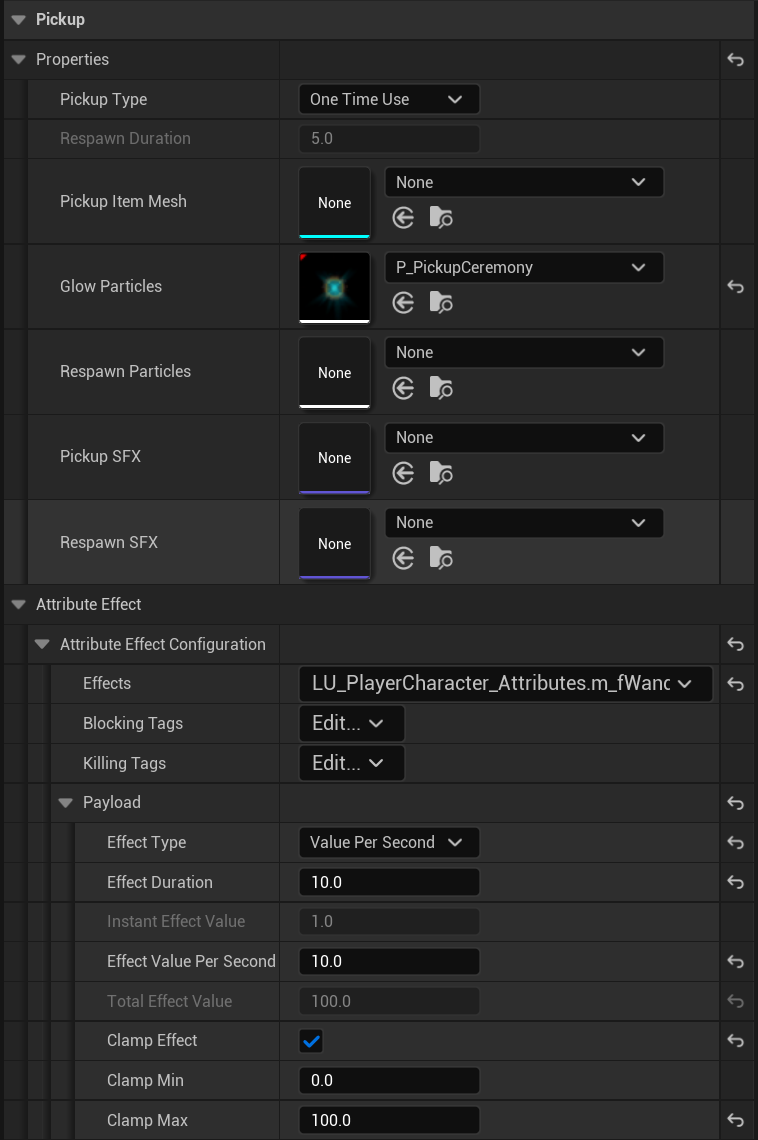Viewport: 758px width, 1140px height.
Task: Click Use Selected Asset arrow for Respawn Particles
Action: 403,388
